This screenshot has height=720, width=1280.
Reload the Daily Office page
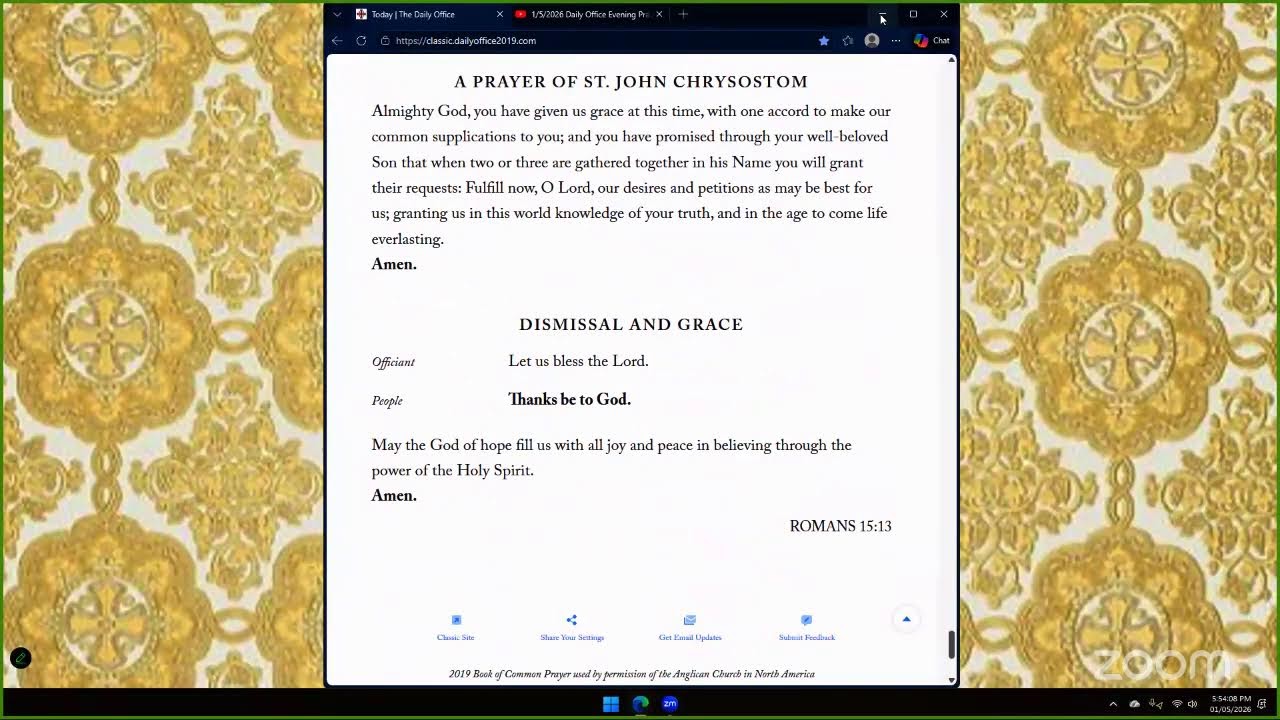tap(361, 41)
